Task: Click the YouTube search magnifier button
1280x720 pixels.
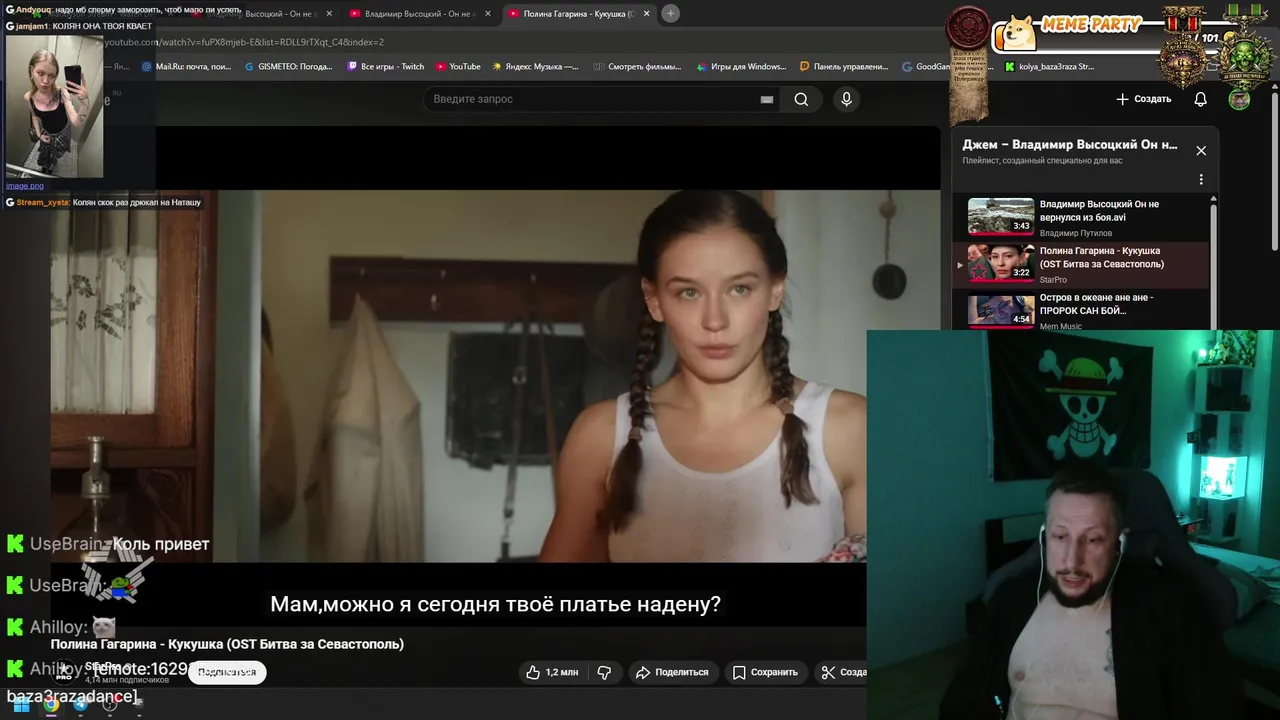Action: (x=801, y=99)
